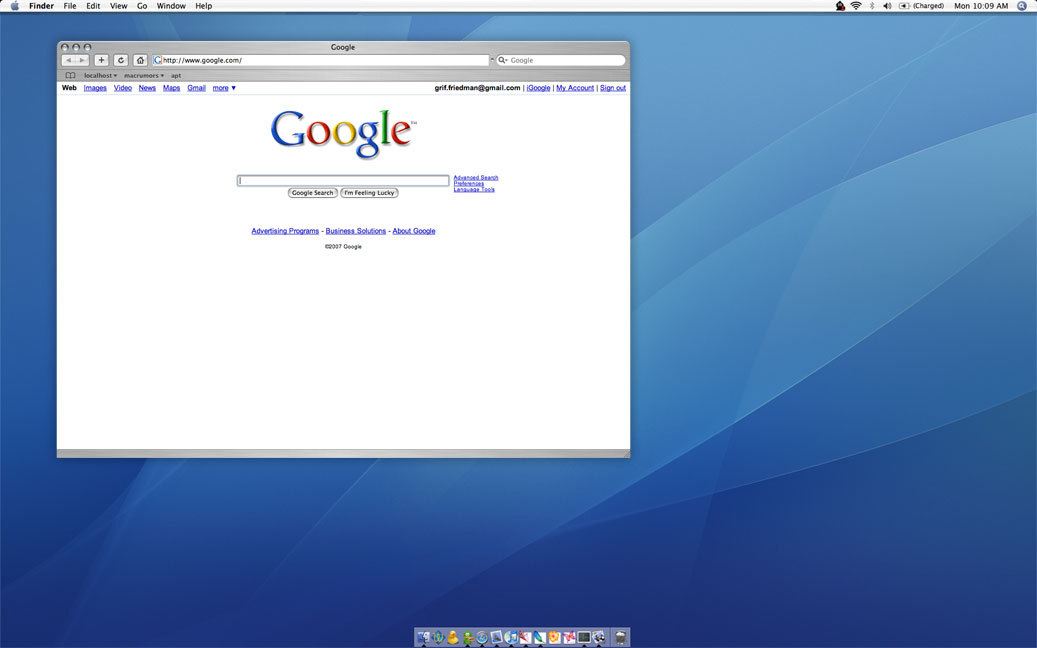
Task: Open the dark monitor app in the Dock
Action: (x=584, y=637)
